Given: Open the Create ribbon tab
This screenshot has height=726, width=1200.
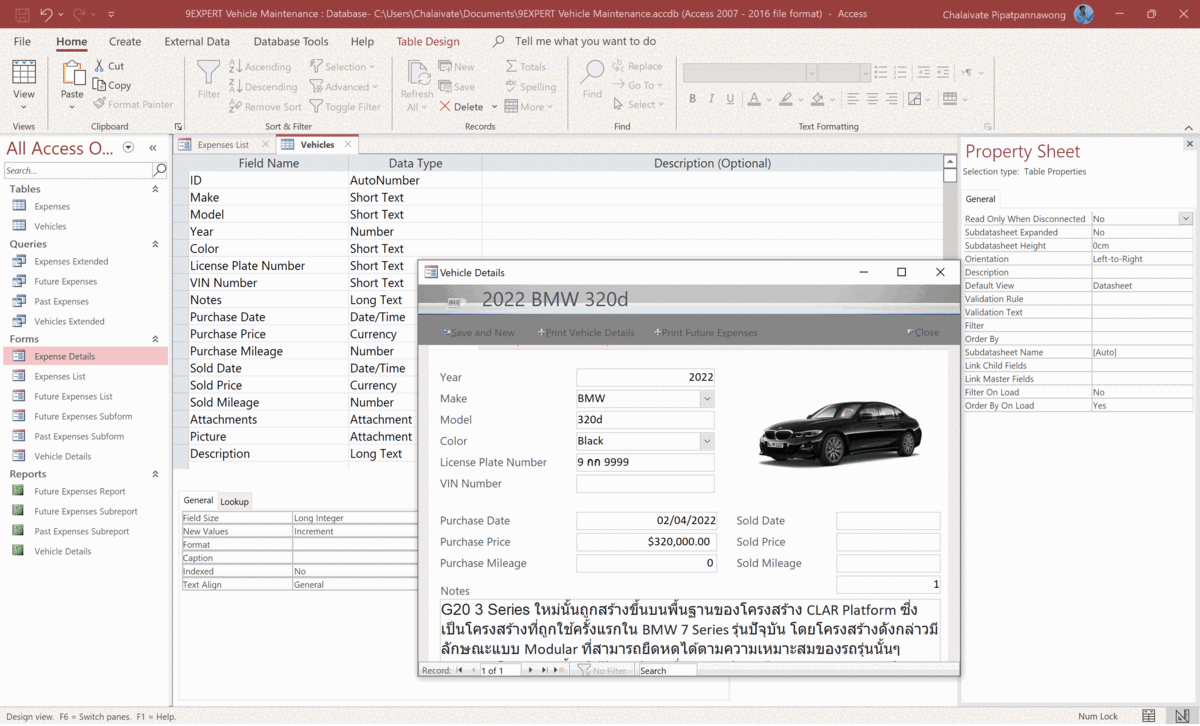Looking at the screenshot, I should pyautogui.click(x=124, y=42).
